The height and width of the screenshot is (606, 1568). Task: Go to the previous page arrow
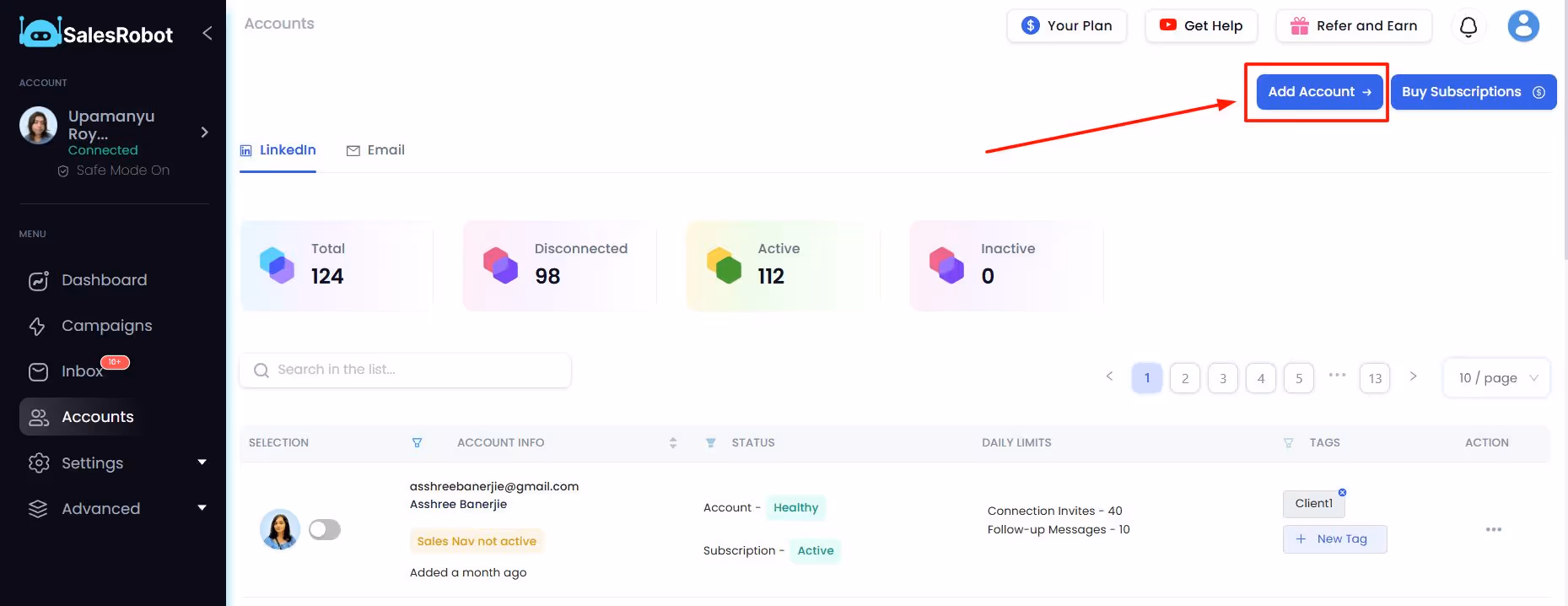pos(1109,376)
